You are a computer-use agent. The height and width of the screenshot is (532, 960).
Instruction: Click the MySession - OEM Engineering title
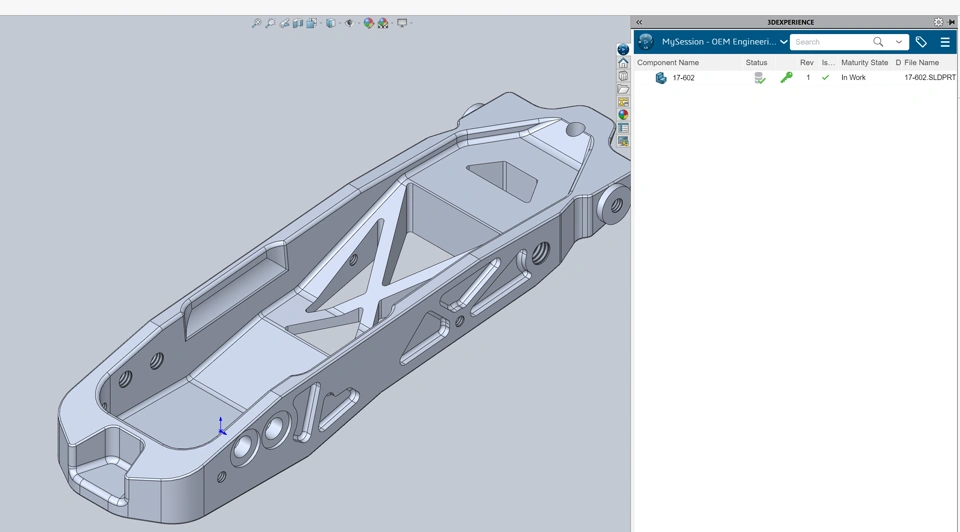[x=719, y=42]
